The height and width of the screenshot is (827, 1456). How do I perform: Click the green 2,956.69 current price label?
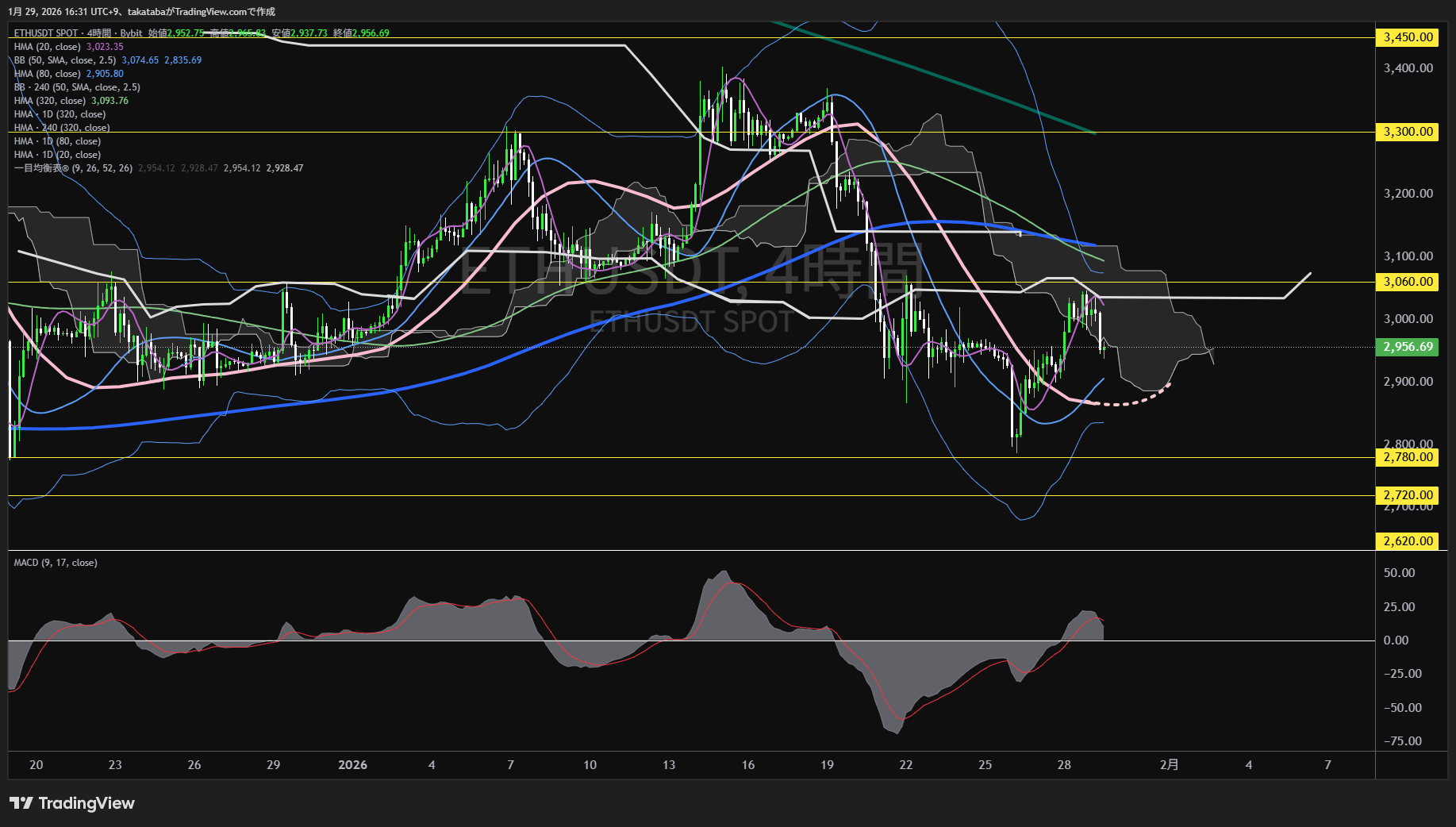click(1408, 347)
